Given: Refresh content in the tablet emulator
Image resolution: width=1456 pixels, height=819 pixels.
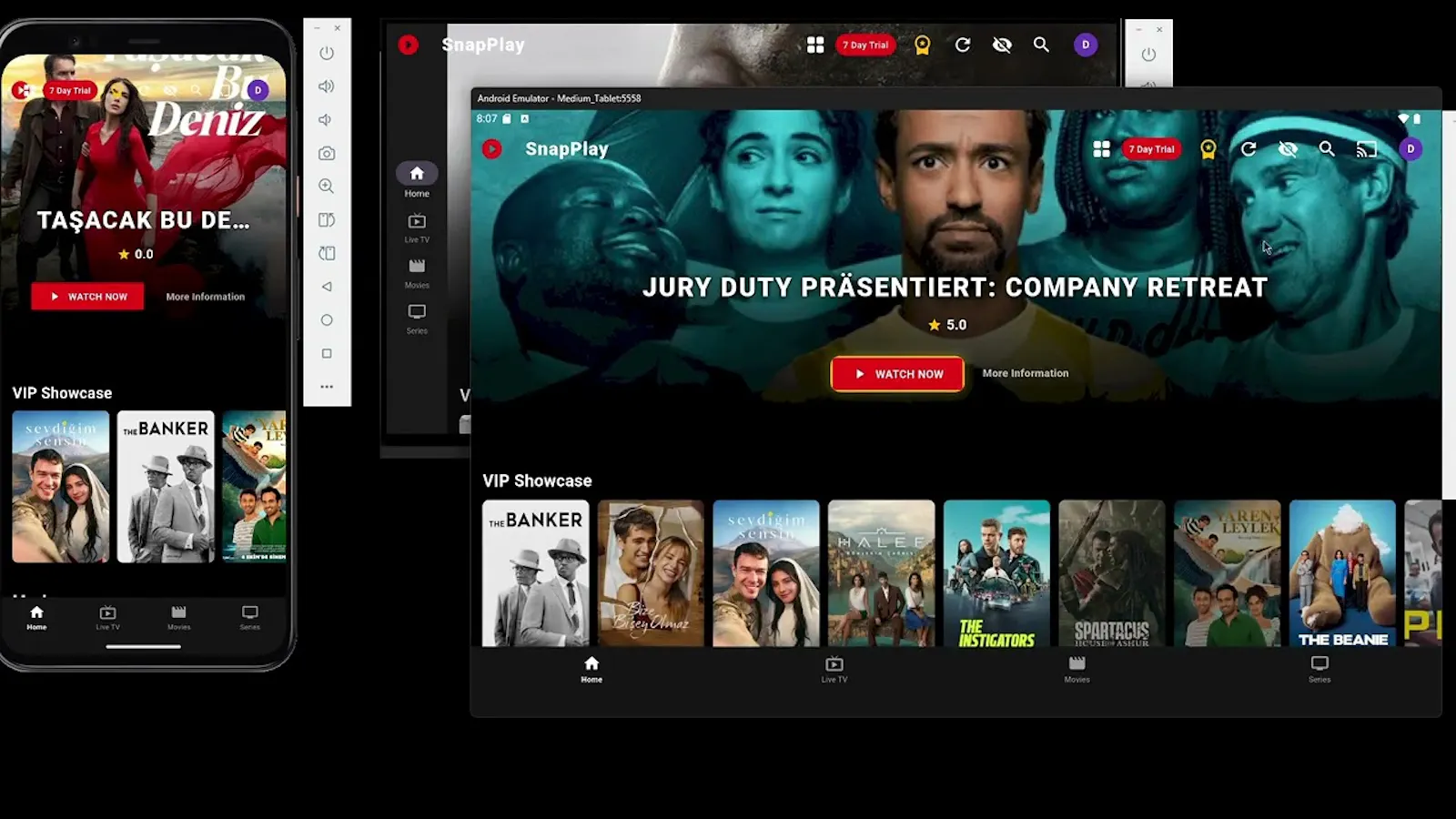Looking at the screenshot, I should pyautogui.click(x=1249, y=148).
